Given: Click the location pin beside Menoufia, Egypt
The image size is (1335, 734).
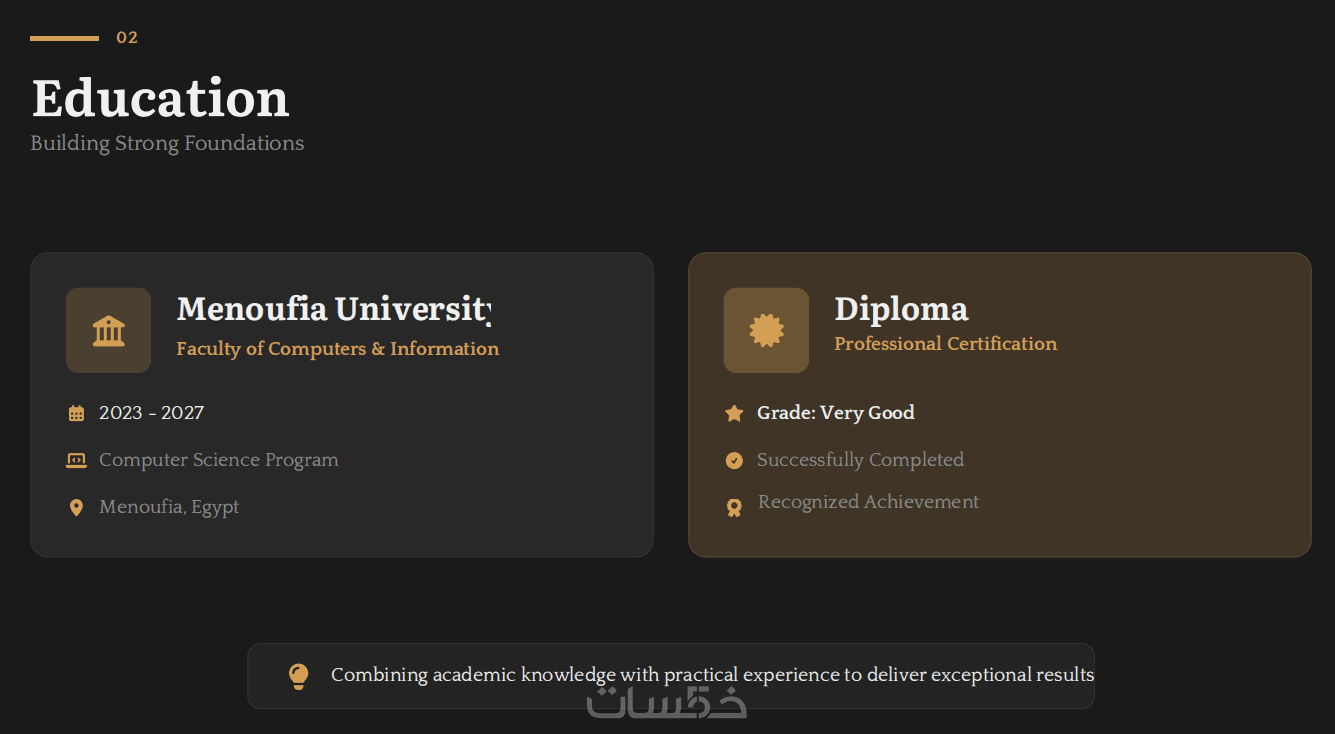Looking at the screenshot, I should [x=76, y=508].
